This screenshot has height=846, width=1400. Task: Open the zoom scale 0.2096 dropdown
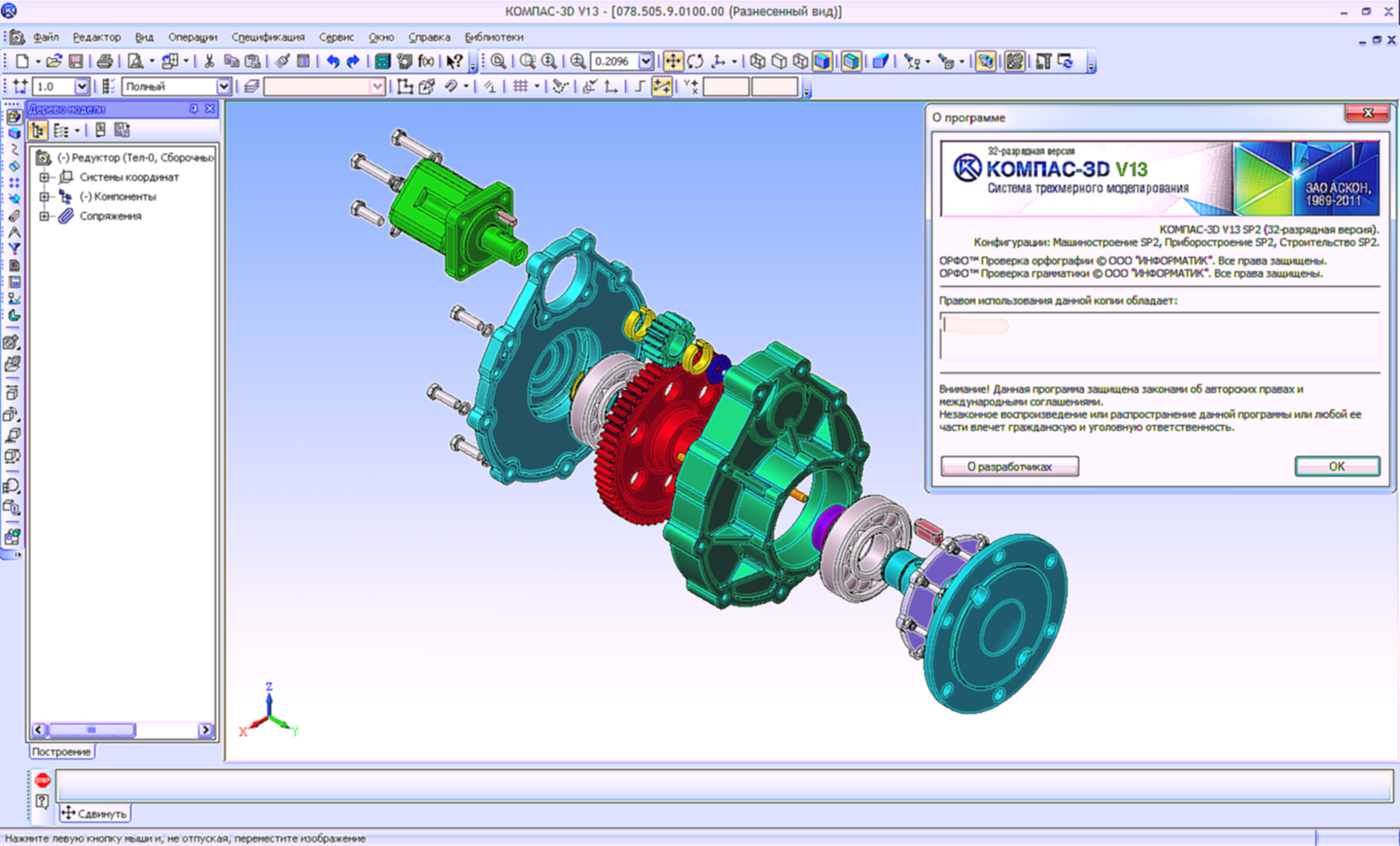pyautogui.click(x=646, y=61)
